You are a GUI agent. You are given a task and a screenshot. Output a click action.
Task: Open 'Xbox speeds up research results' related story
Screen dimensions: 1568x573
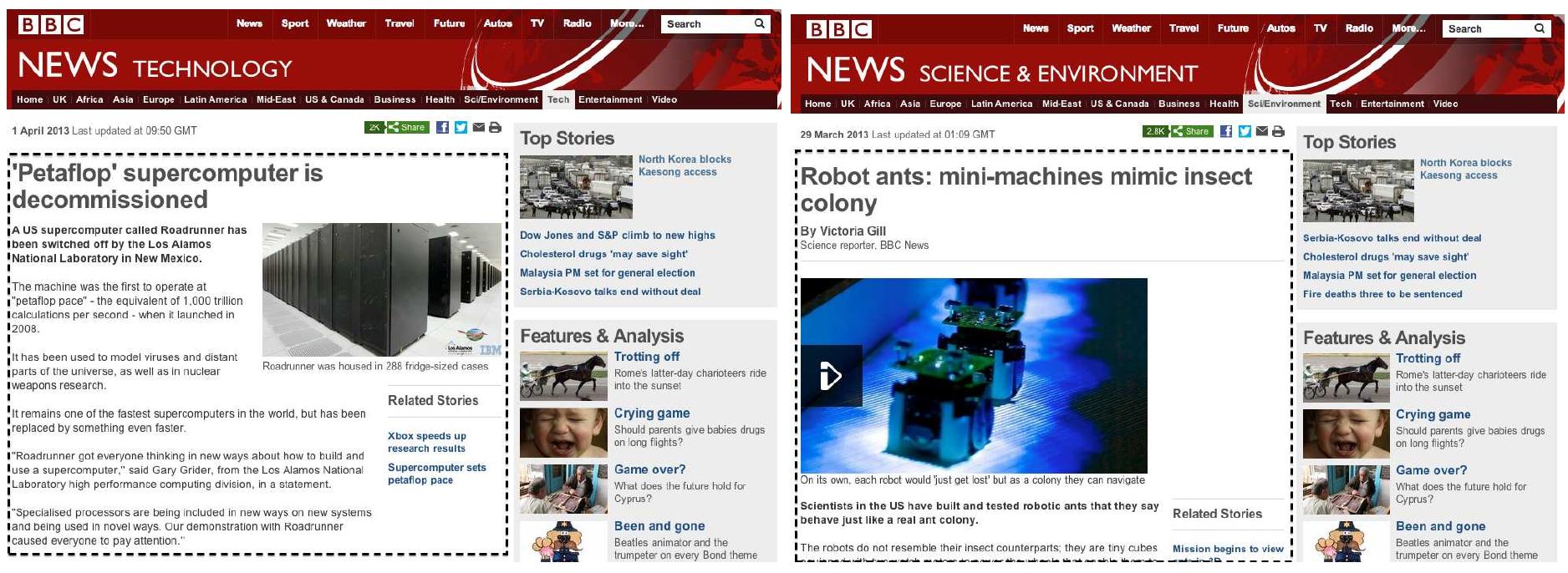pyautogui.click(x=427, y=442)
